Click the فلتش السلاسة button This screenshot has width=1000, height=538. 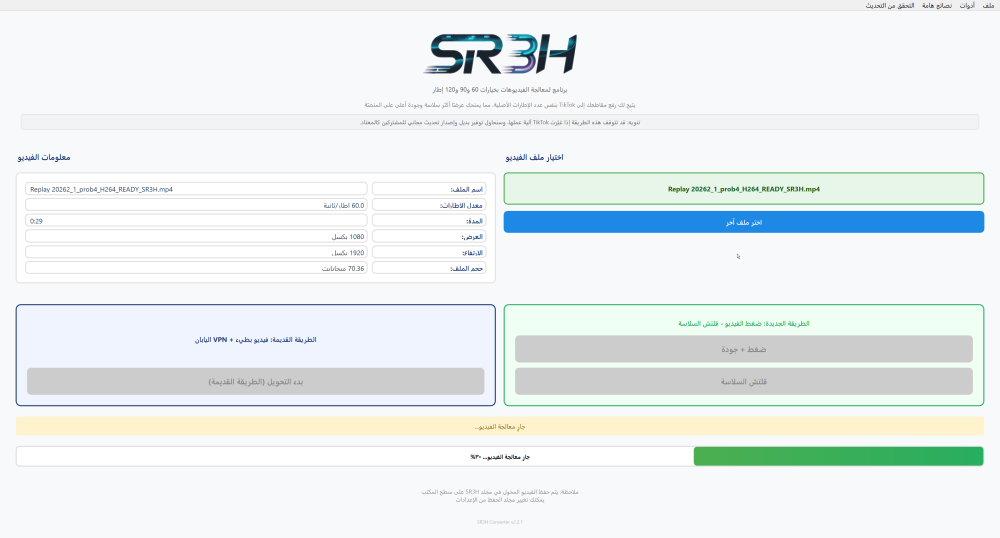(x=744, y=381)
